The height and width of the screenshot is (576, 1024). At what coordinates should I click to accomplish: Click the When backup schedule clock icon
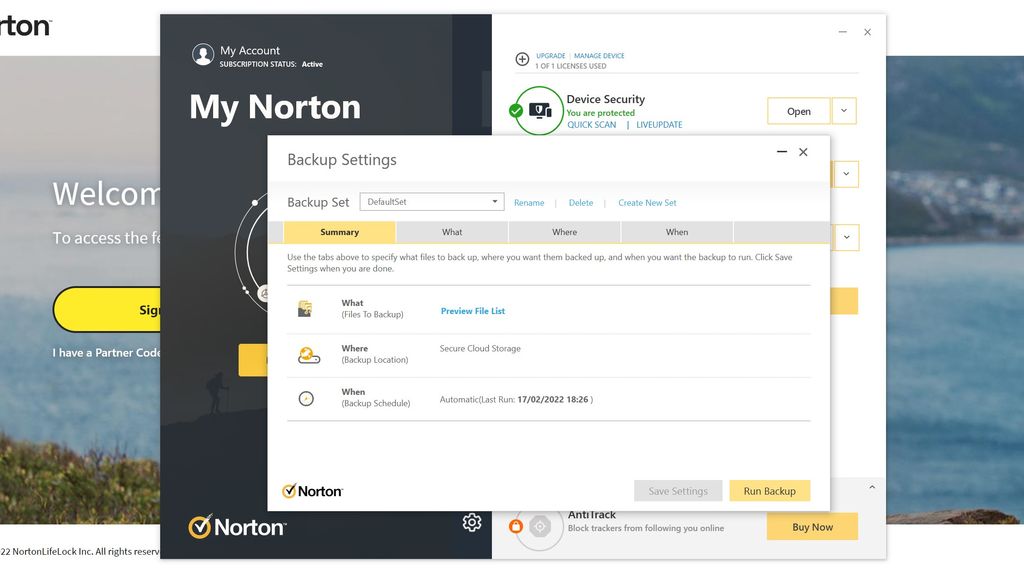pyautogui.click(x=307, y=398)
